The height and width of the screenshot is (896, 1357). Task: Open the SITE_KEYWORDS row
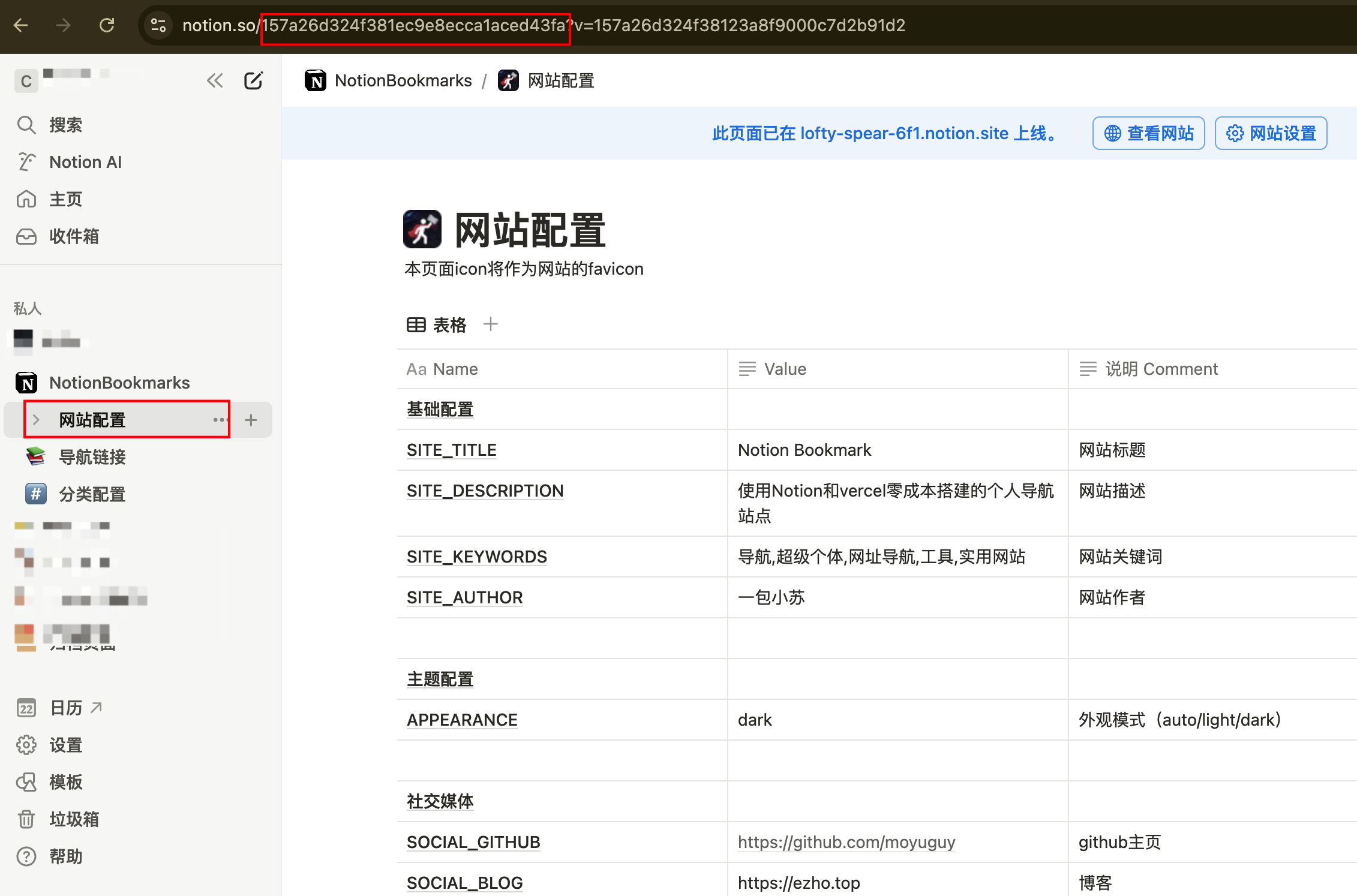pos(476,557)
